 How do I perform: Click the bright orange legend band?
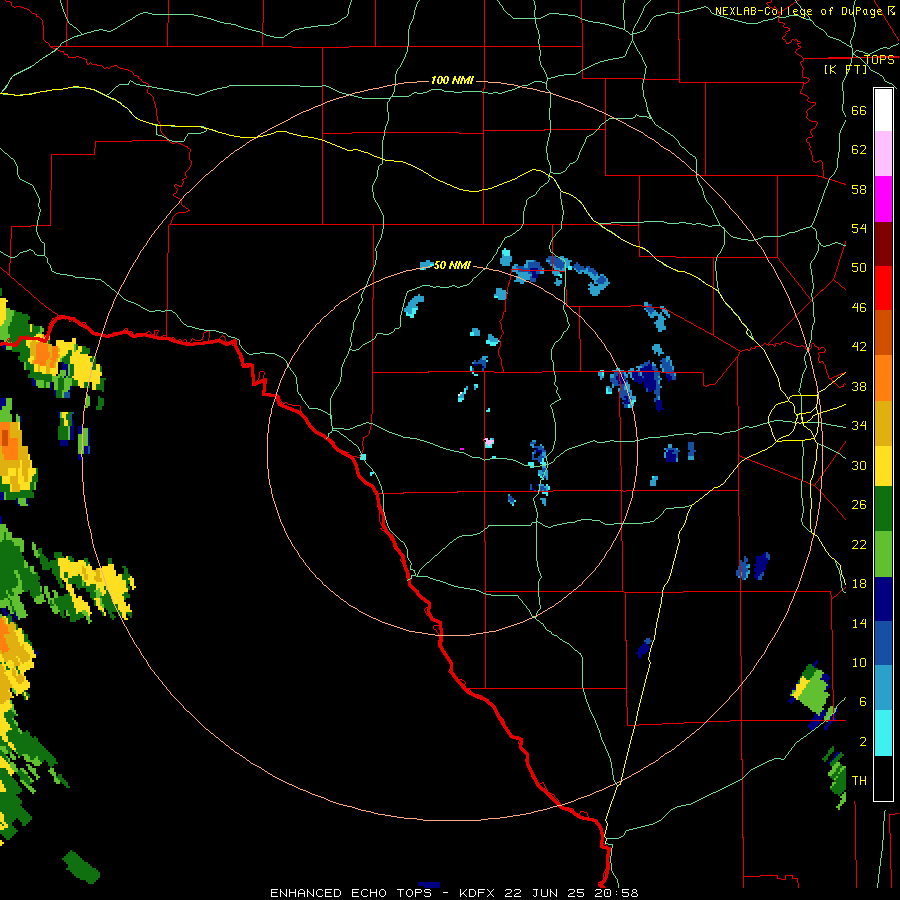(x=883, y=378)
